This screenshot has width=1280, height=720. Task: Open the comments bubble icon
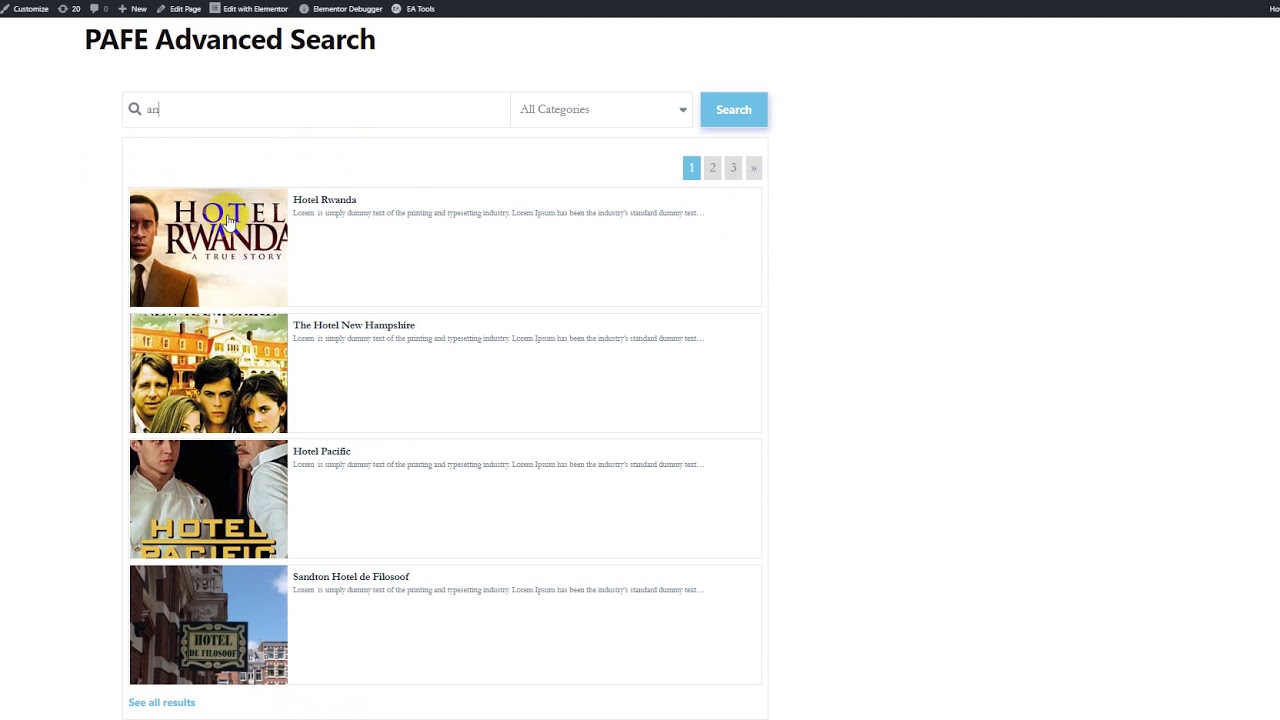pyautogui.click(x=99, y=9)
